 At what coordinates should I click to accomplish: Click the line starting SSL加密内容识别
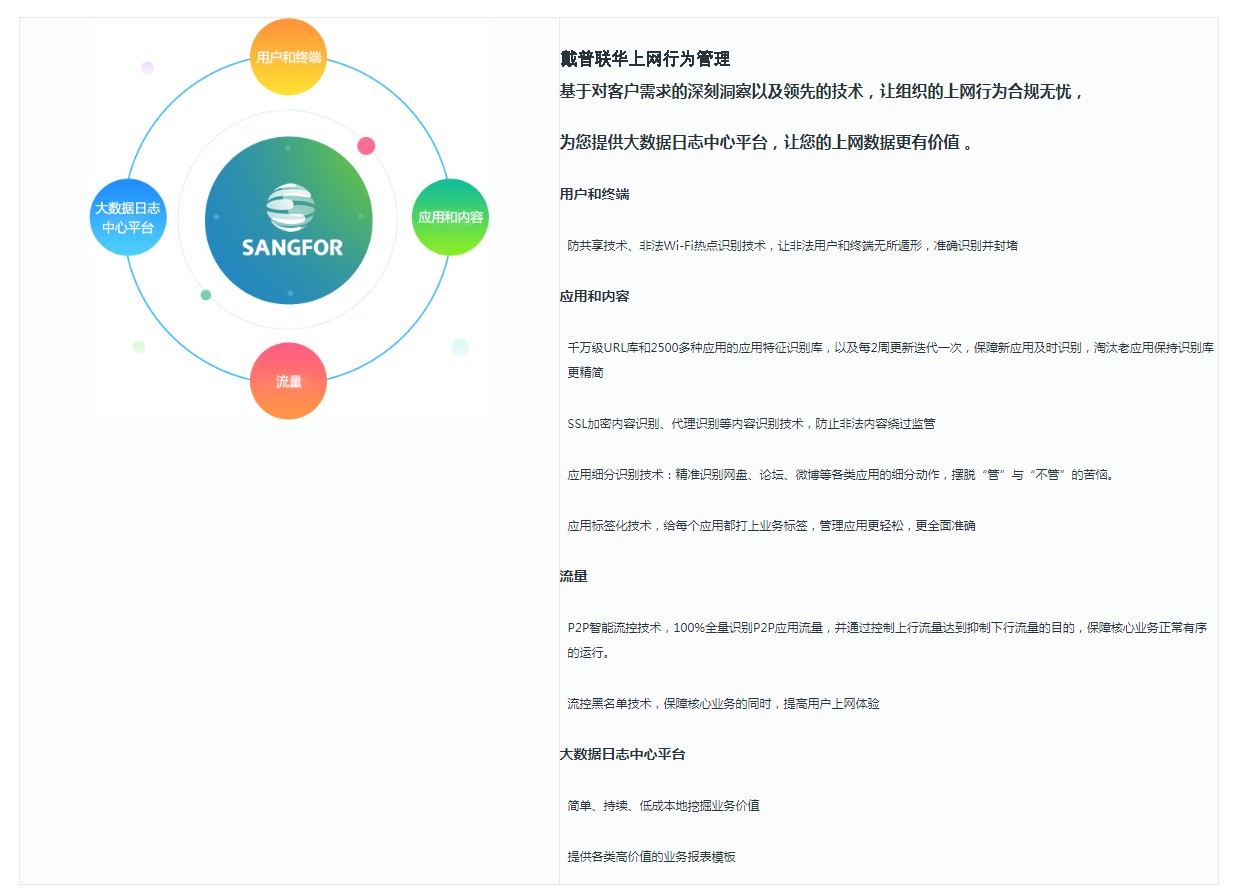point(751,423)
